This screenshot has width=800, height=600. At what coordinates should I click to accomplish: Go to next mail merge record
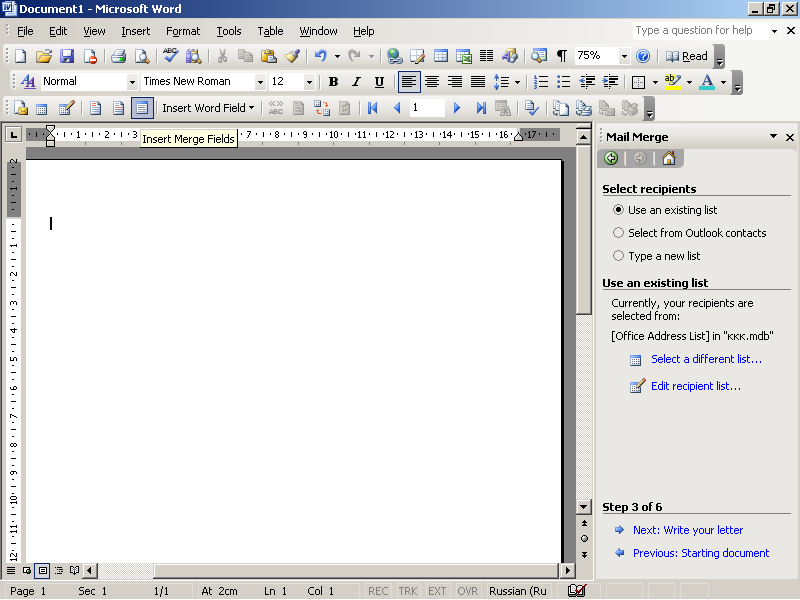457,108
